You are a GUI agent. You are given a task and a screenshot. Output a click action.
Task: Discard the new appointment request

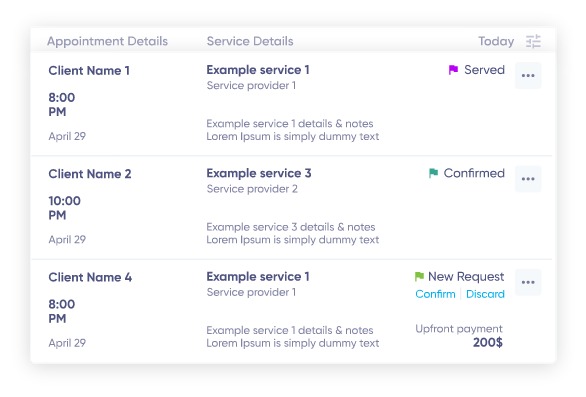point(485,294)
